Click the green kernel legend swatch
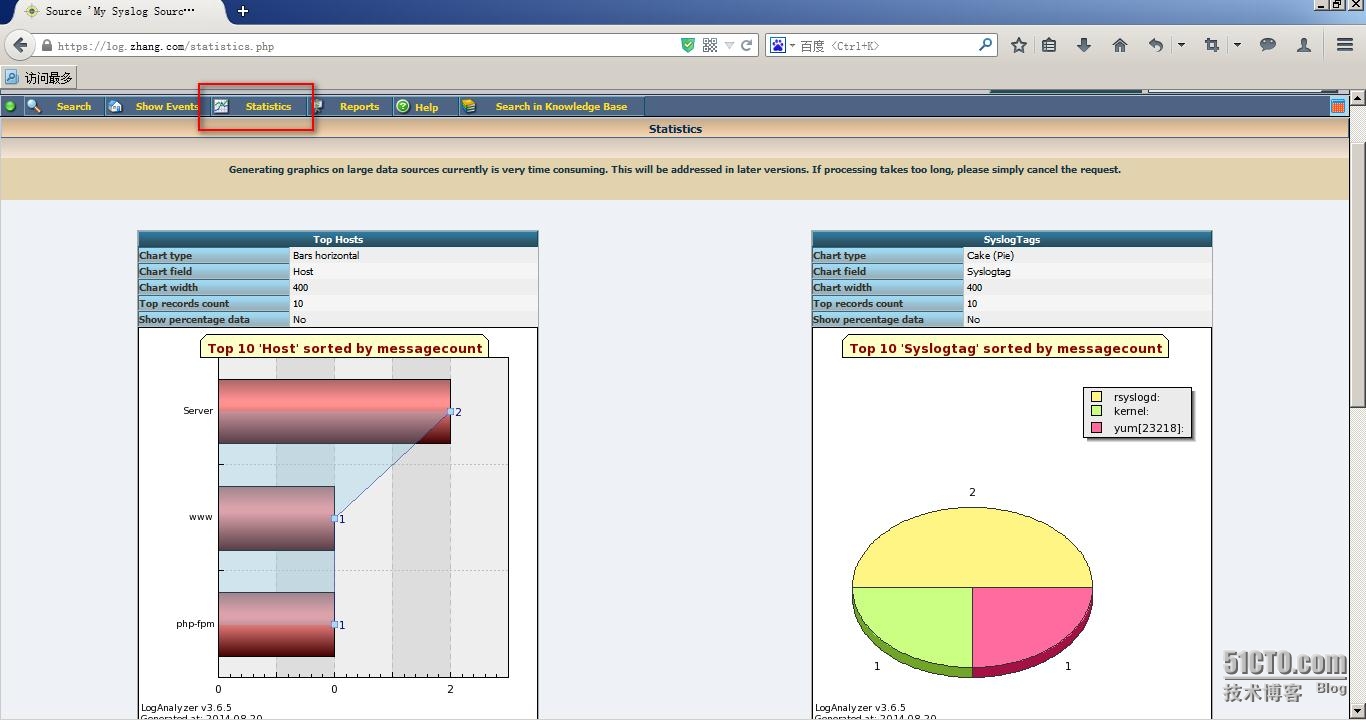The height and width of the screenshot is (721, 1366). coord(1096,411)
